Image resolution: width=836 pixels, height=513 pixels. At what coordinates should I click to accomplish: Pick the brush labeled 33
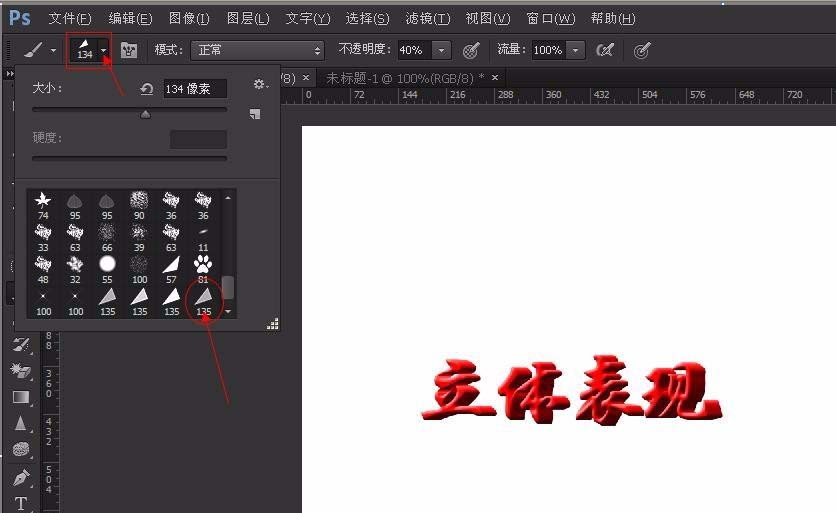pos(43,238)
